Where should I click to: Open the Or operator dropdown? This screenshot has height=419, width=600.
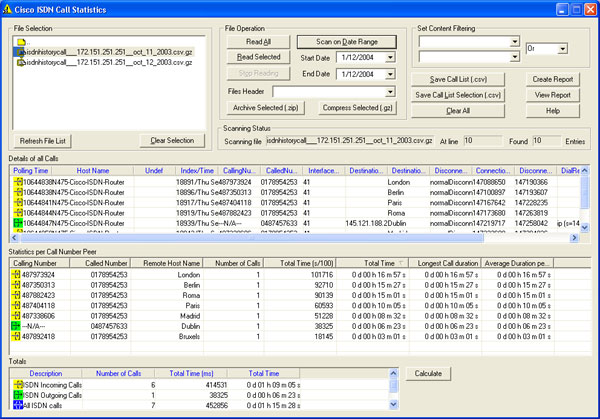click(561, 47)
